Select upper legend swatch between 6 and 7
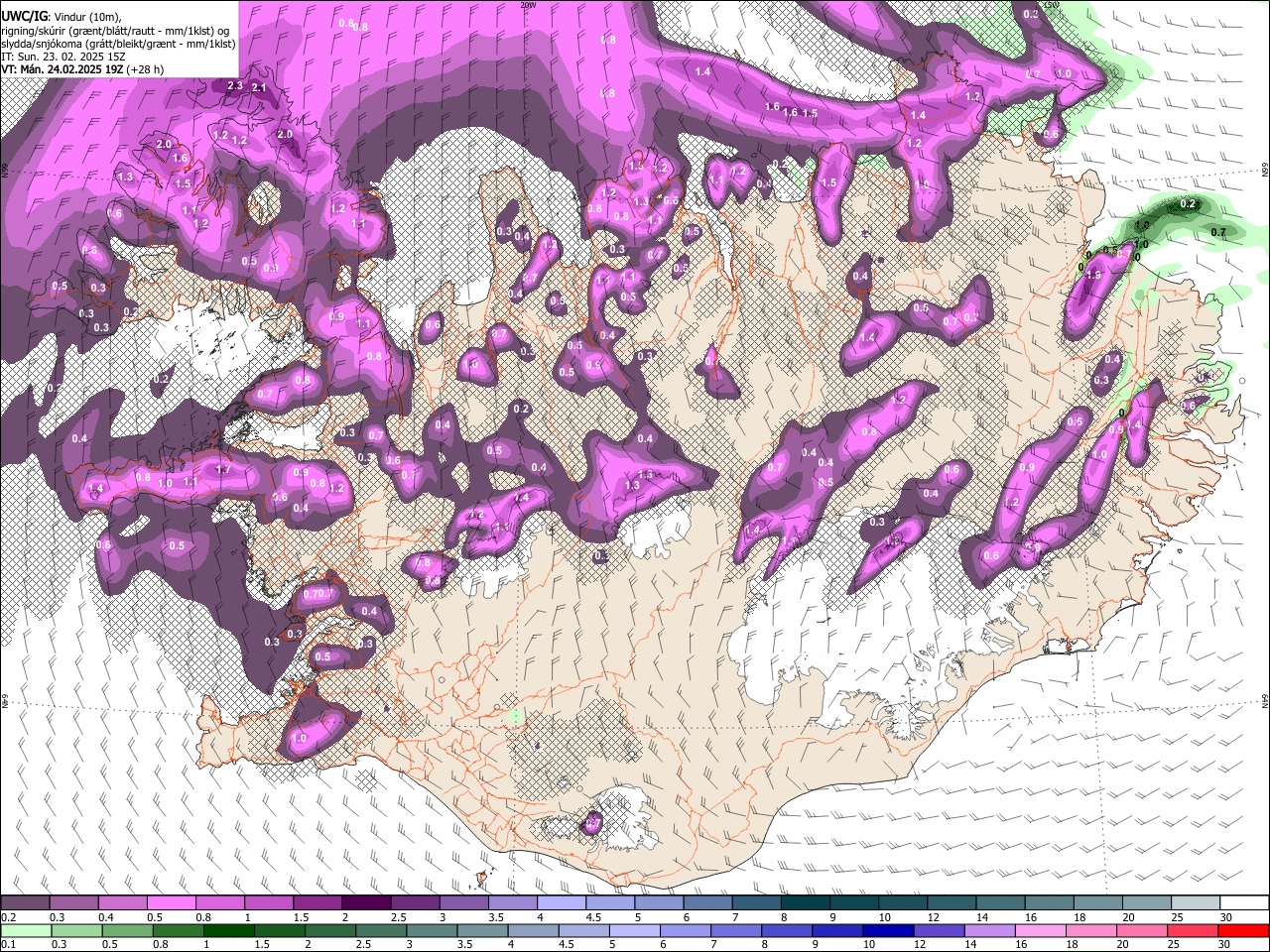This screenshot has width=1270, height=952. (x=707, y=902)
